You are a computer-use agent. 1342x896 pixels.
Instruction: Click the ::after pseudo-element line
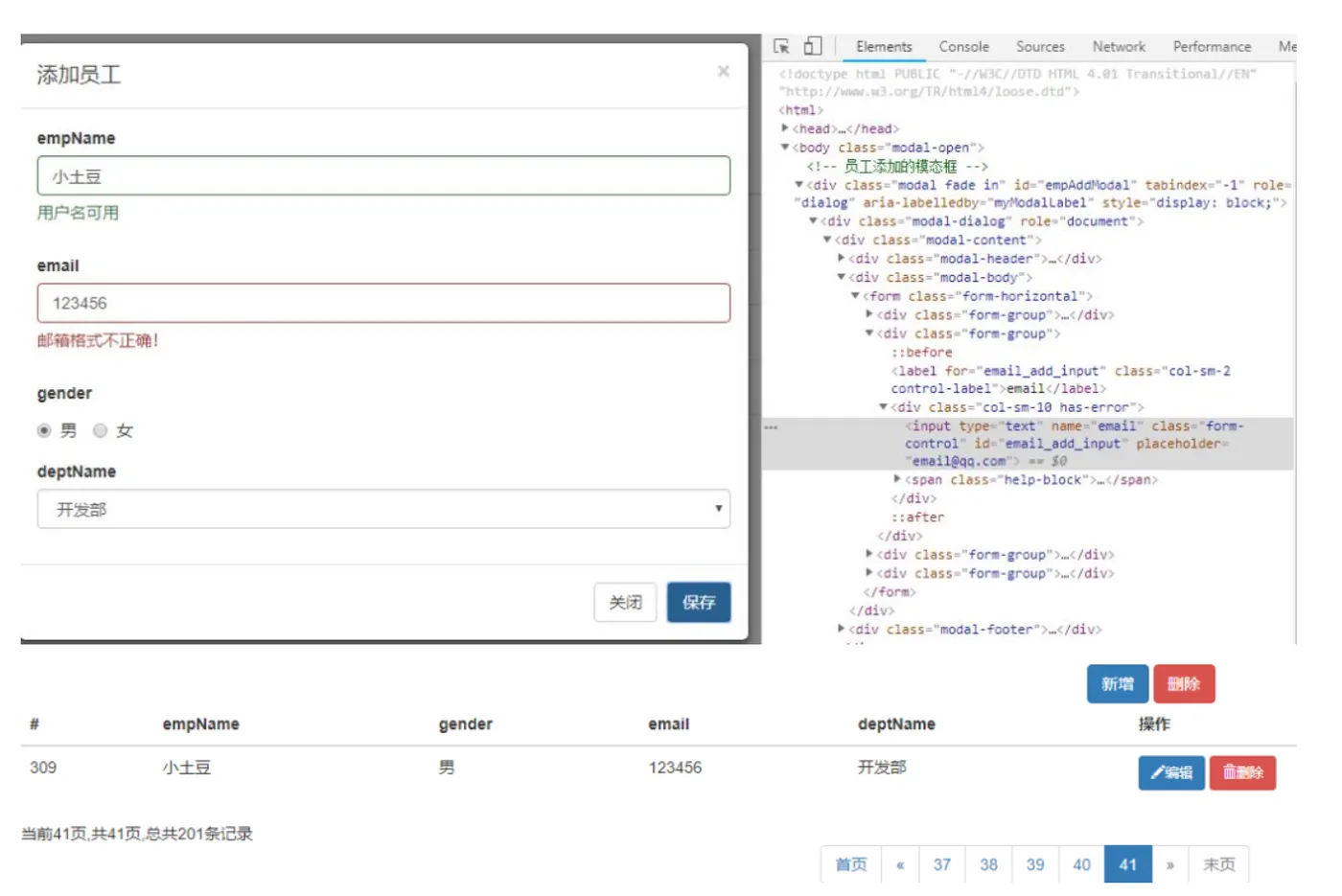tap(917, 517)
